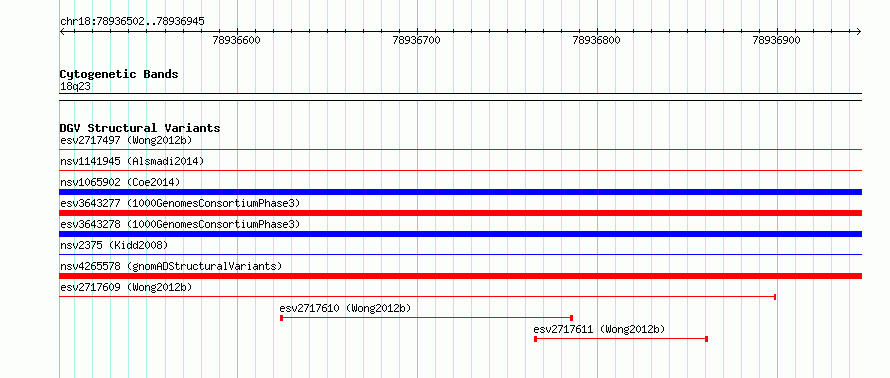Open variant esv2717611 (Wong2012b) label
The height and width of the screenshot is (378, 890).
[599, 329]
